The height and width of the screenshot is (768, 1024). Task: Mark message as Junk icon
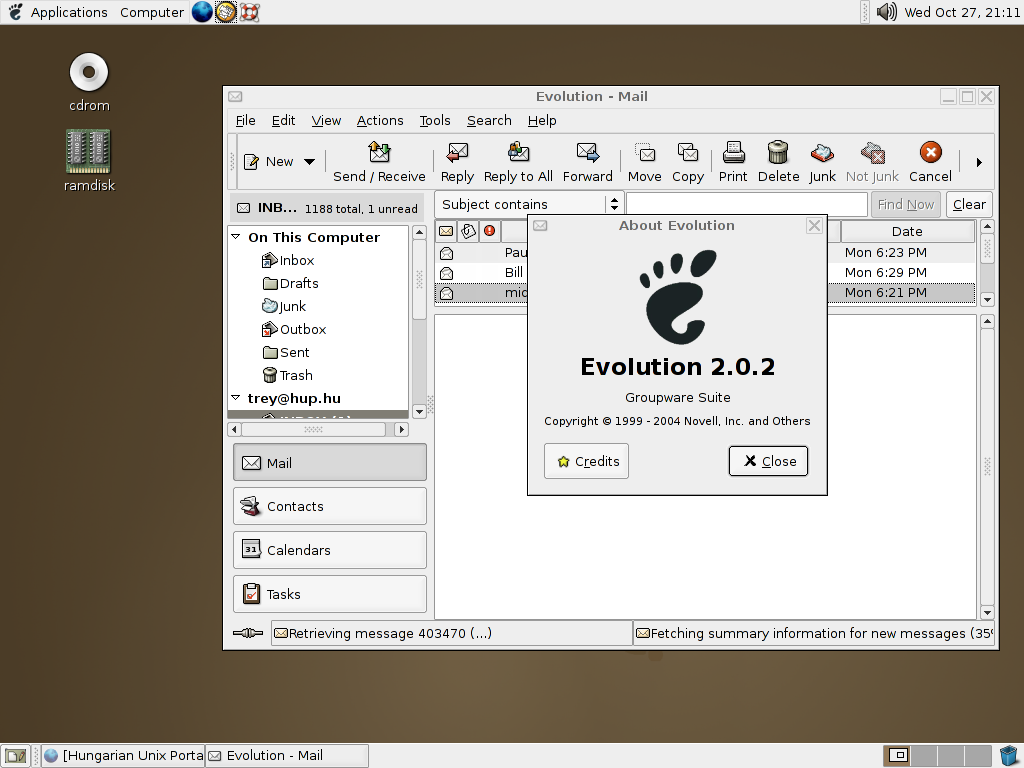[822, 153]
